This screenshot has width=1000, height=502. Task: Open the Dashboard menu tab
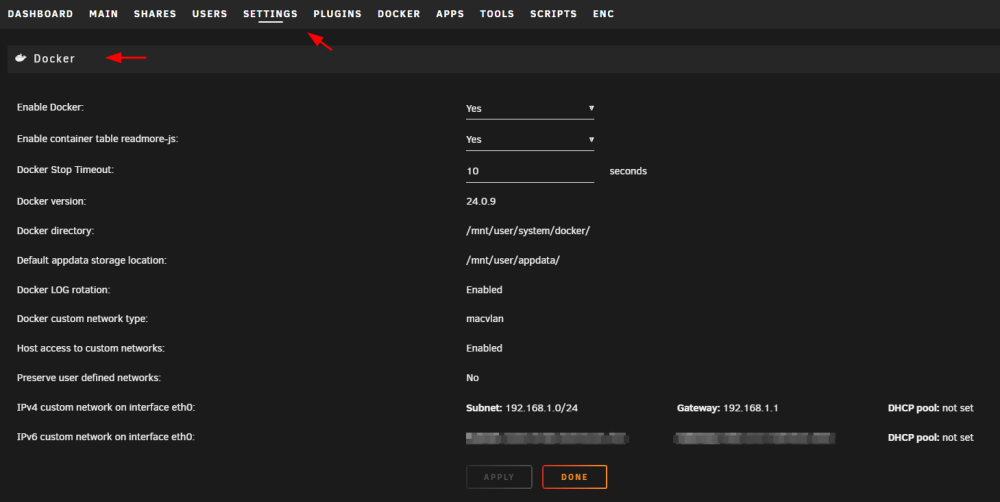[x=40, y=13]
